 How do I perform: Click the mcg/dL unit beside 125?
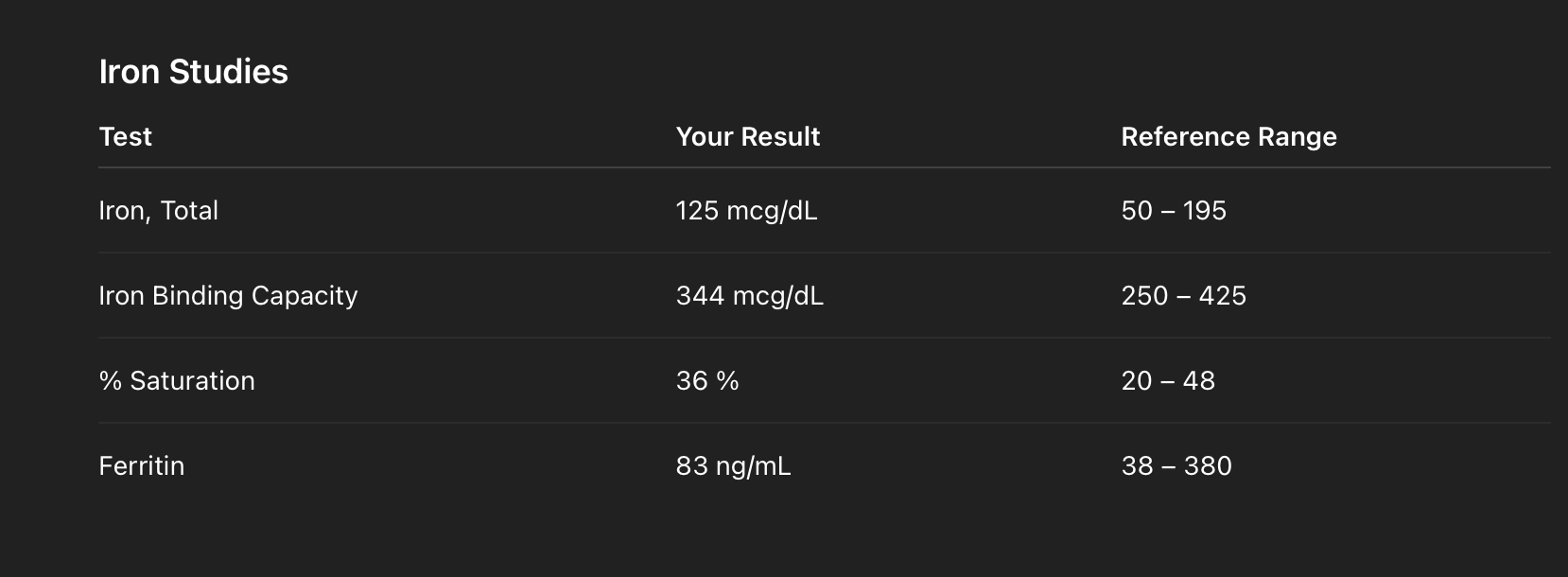[772, 211]
